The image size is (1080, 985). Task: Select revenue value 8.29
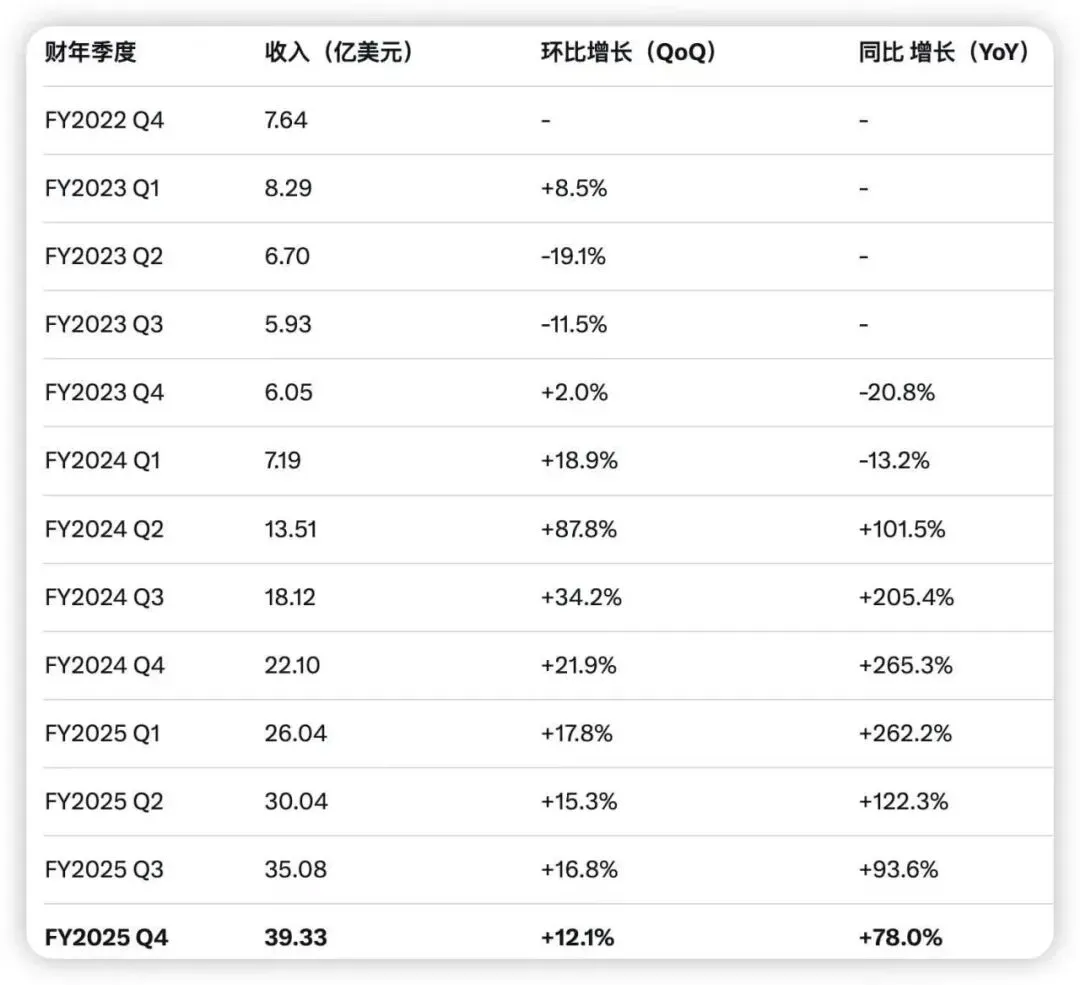click(x=288, y=189)
